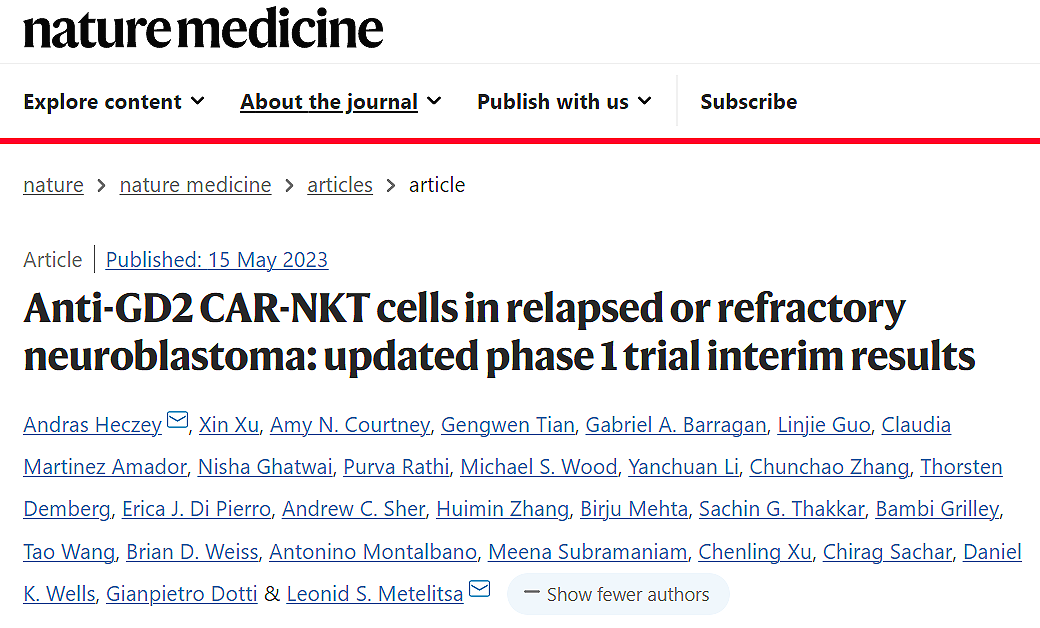Expand the Explore content dropdown
Image resolution: width=1040 pixels, height=628 pixels.
click(114, 101)
